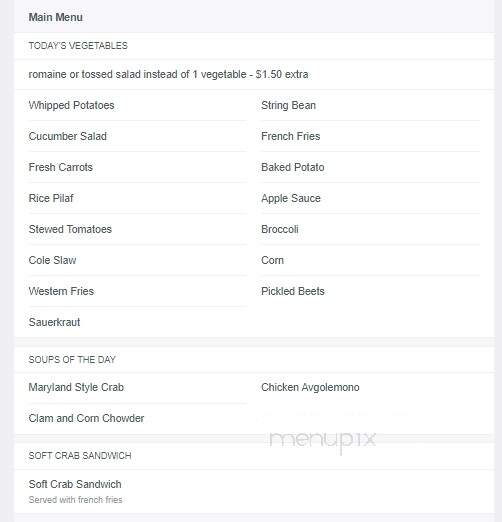Image resolution: width=502 pixels, height=522 pixels.
Task: Choose Pickled Beets from the list
Action: click(293, 291)
